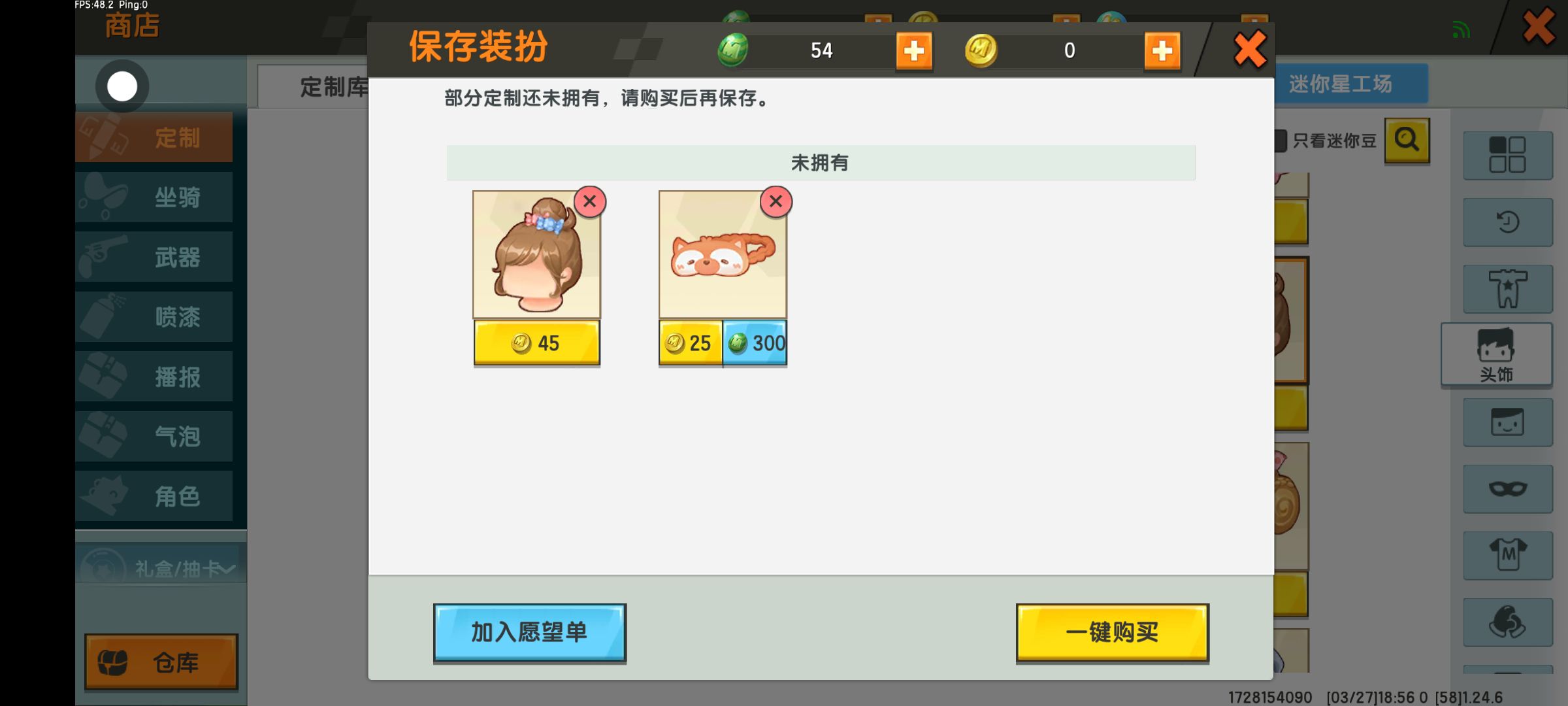1568x706 pixels.
Task: Add more green mini beans
Action: tap(913, 50)
